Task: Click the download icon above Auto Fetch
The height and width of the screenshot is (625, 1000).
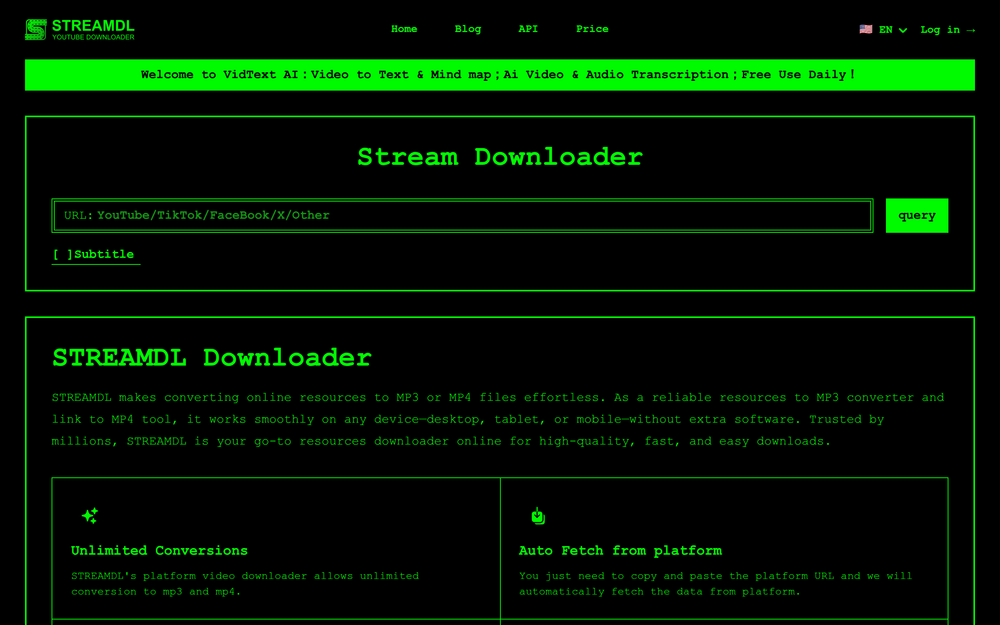Action: coord(538,515)
